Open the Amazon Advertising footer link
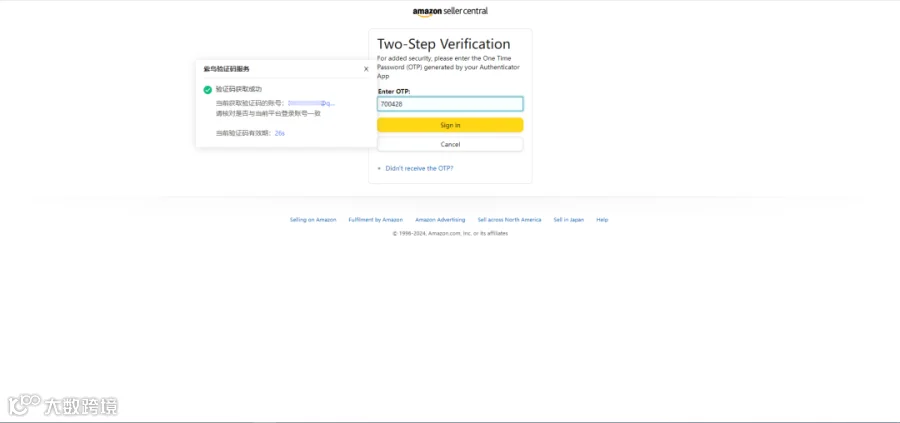The width and height of the screenshot is (900, 423). (440, 220)
